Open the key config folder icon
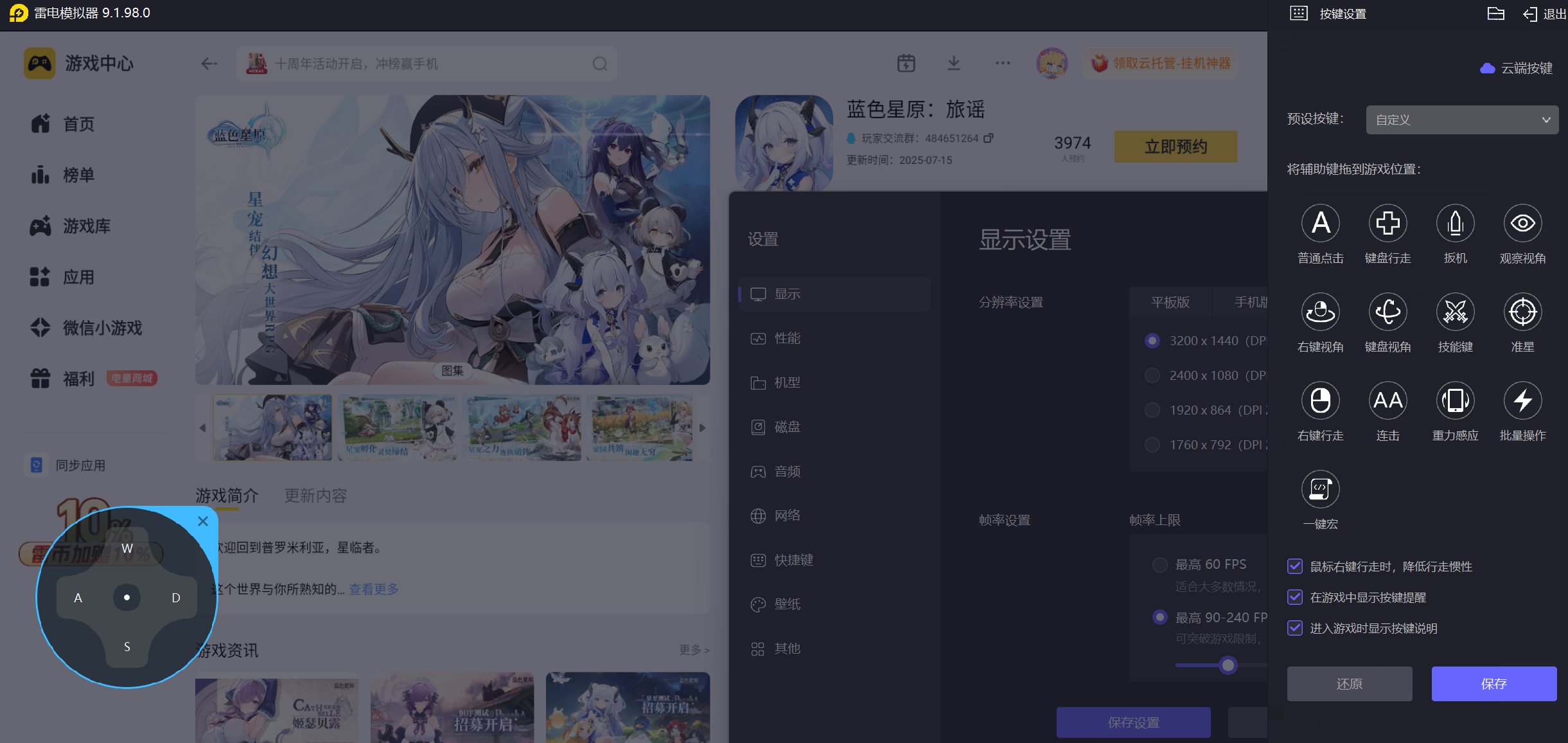The width and height of the screenshot is (1568, 743). click(1495, 13)
